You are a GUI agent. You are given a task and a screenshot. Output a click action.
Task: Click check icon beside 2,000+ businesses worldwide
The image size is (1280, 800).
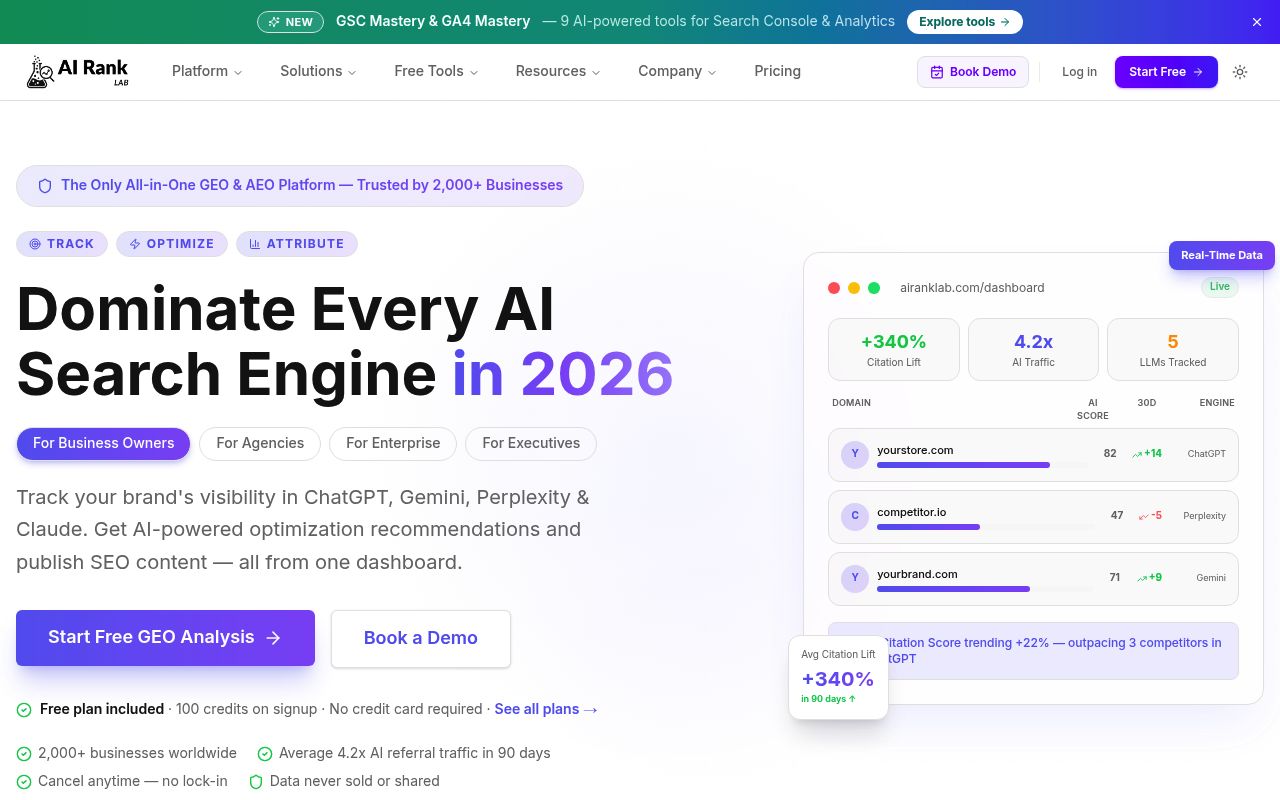click(x=24, y=754)
